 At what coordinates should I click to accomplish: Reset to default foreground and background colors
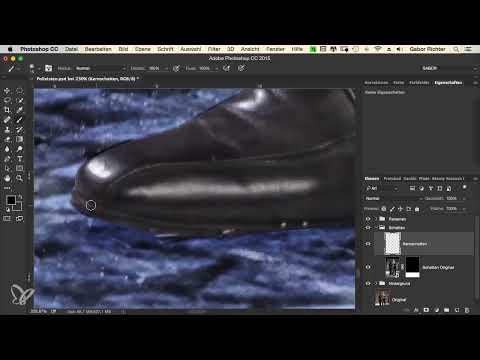tap(7, 210)
